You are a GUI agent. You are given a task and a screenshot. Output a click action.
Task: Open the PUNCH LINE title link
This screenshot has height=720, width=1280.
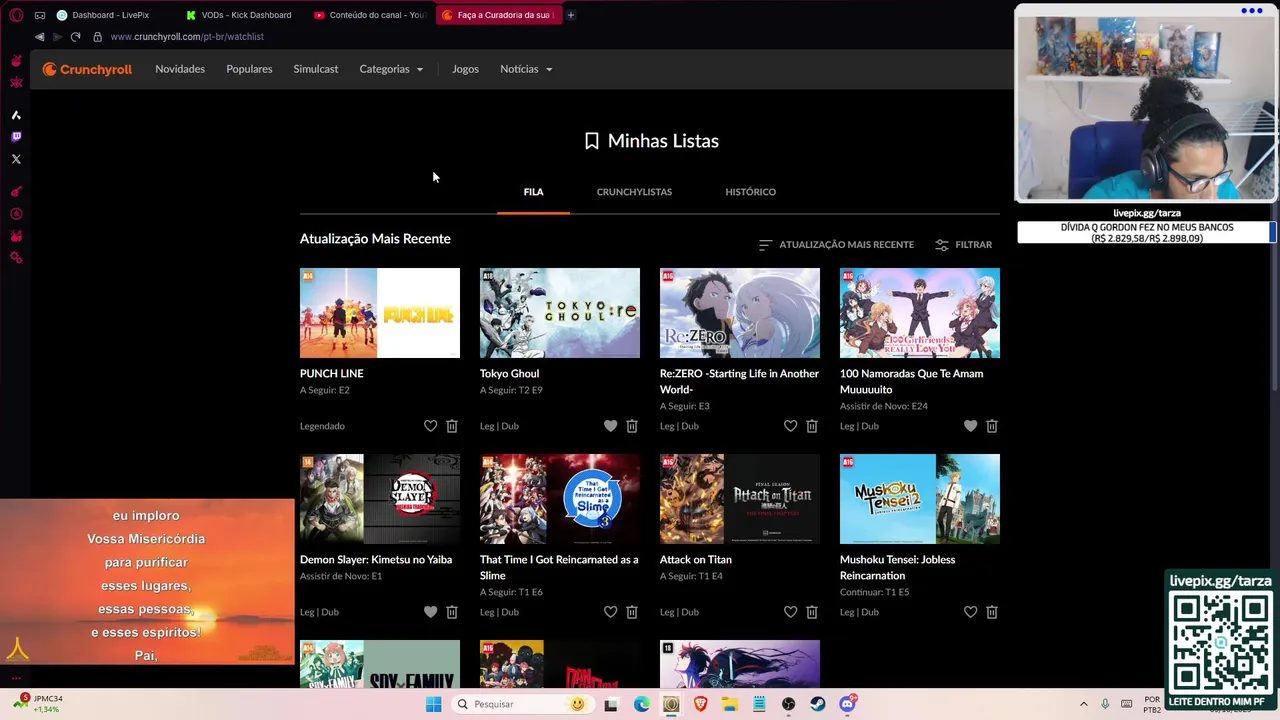(332, 374)
